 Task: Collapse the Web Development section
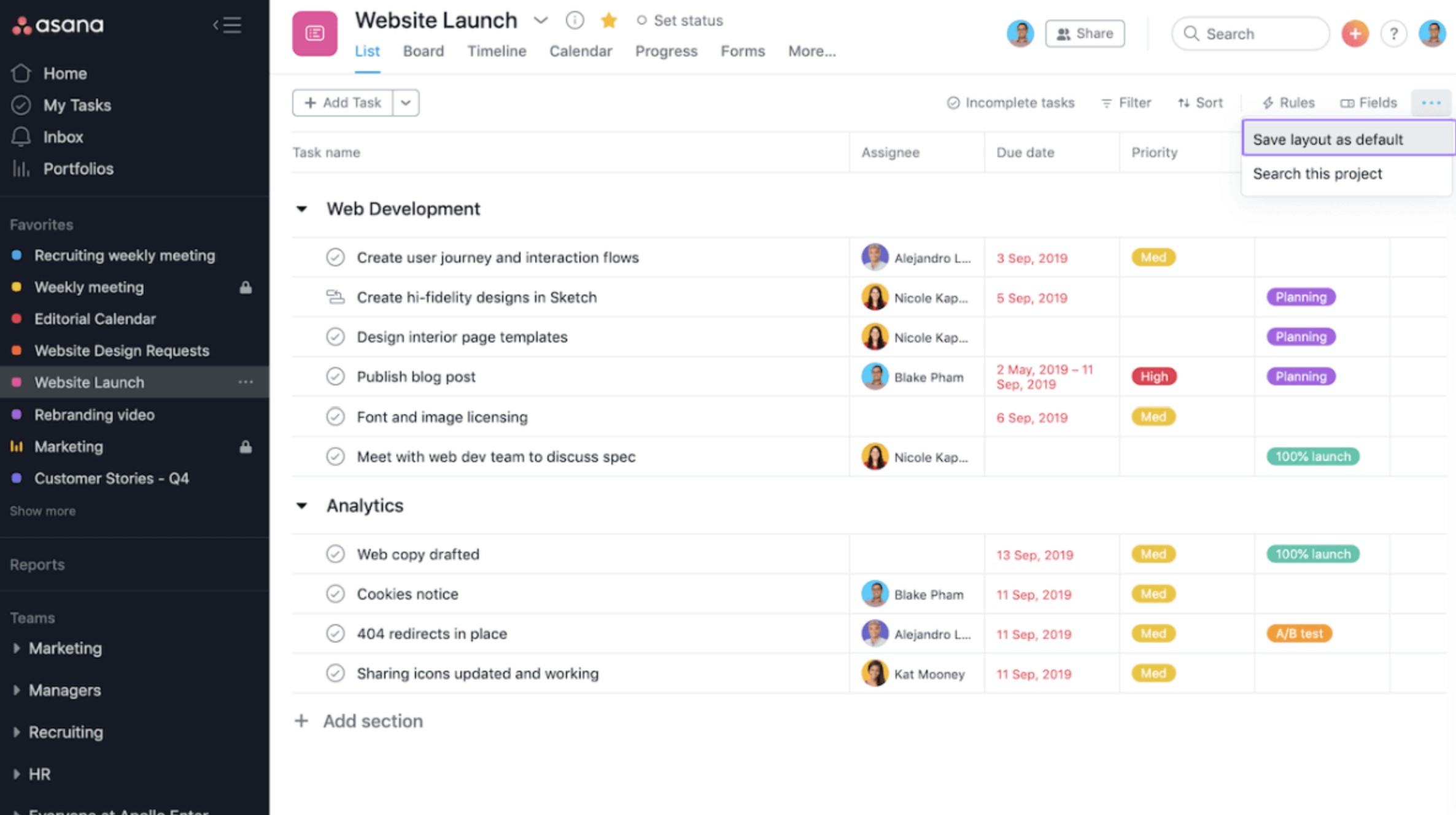[x=301, y=209]
